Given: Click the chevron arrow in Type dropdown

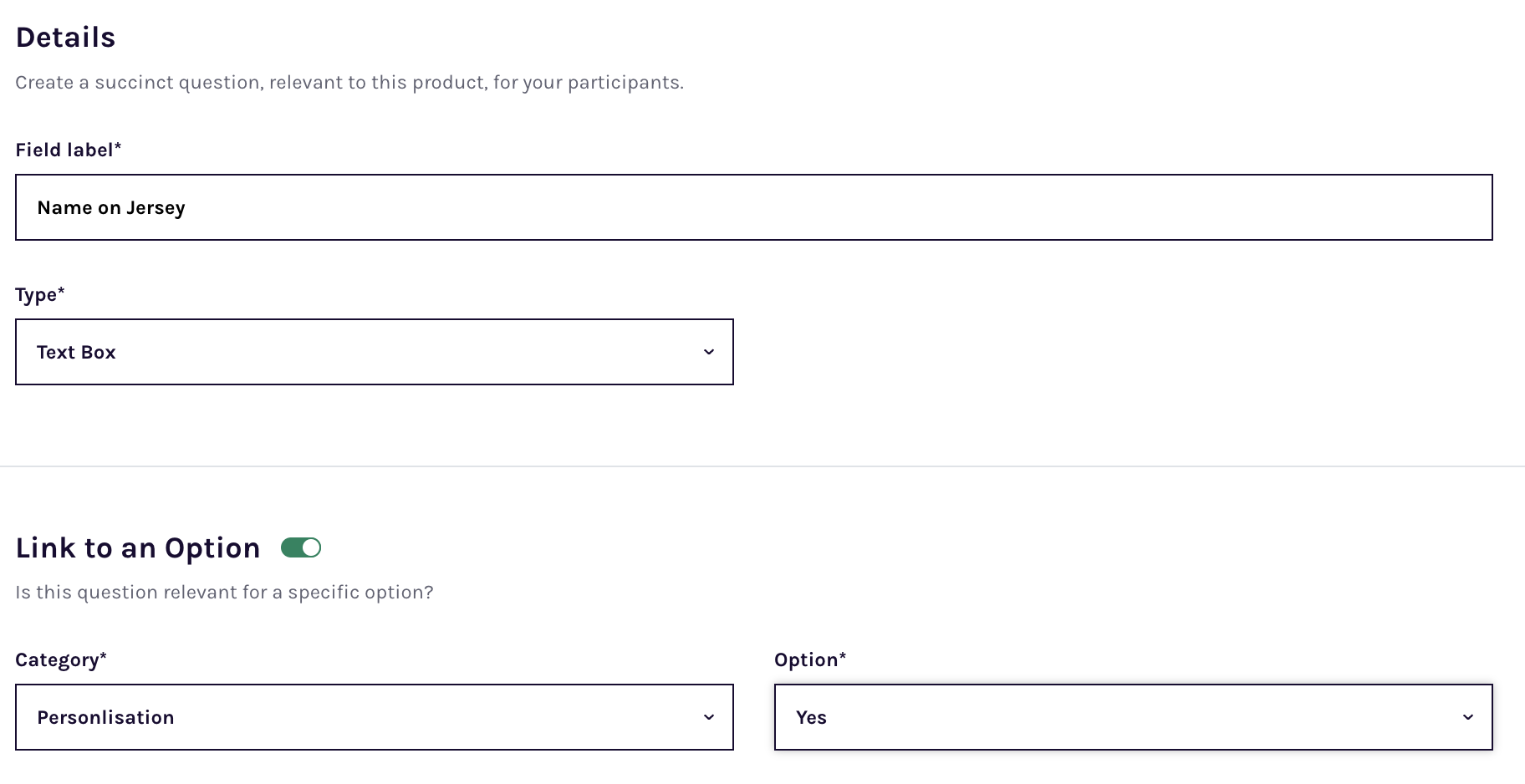Looking at the screenshot, I should pyautogui.click(x=709, y=352).
